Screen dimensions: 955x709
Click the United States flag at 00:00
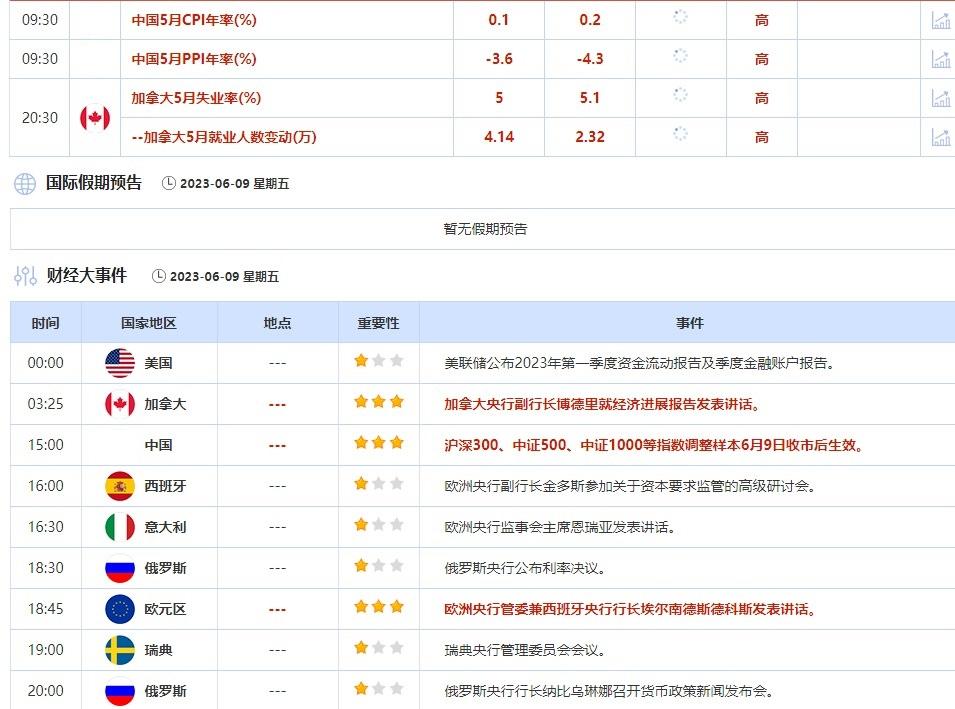(120, 363)
